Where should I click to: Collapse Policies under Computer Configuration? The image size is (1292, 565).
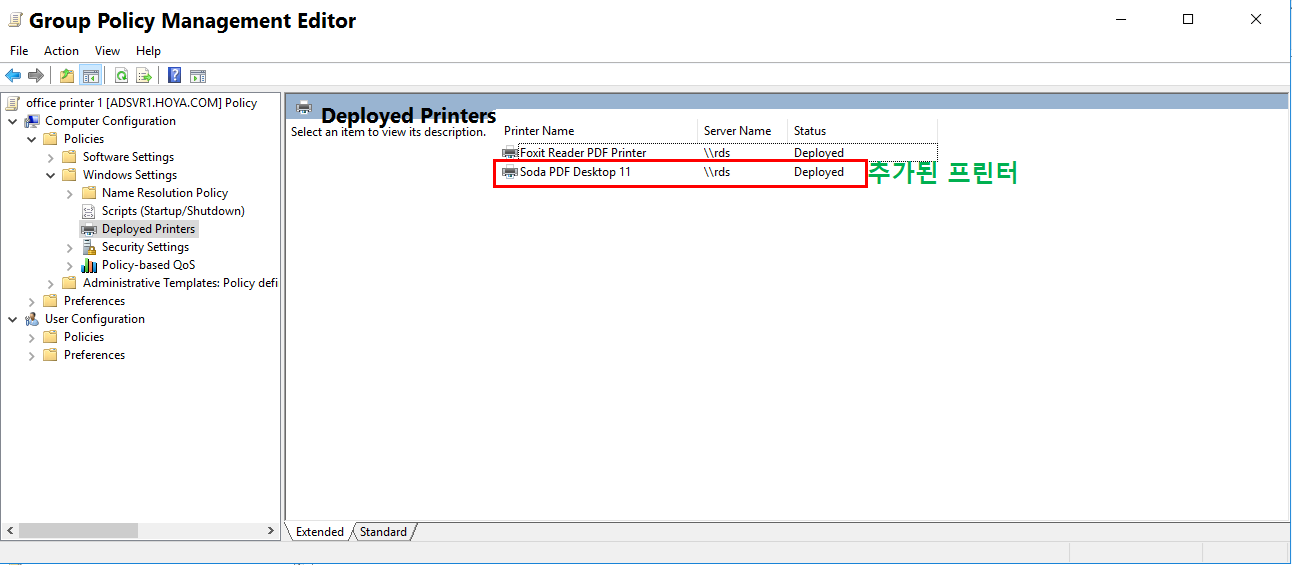[x=32, y=139]
